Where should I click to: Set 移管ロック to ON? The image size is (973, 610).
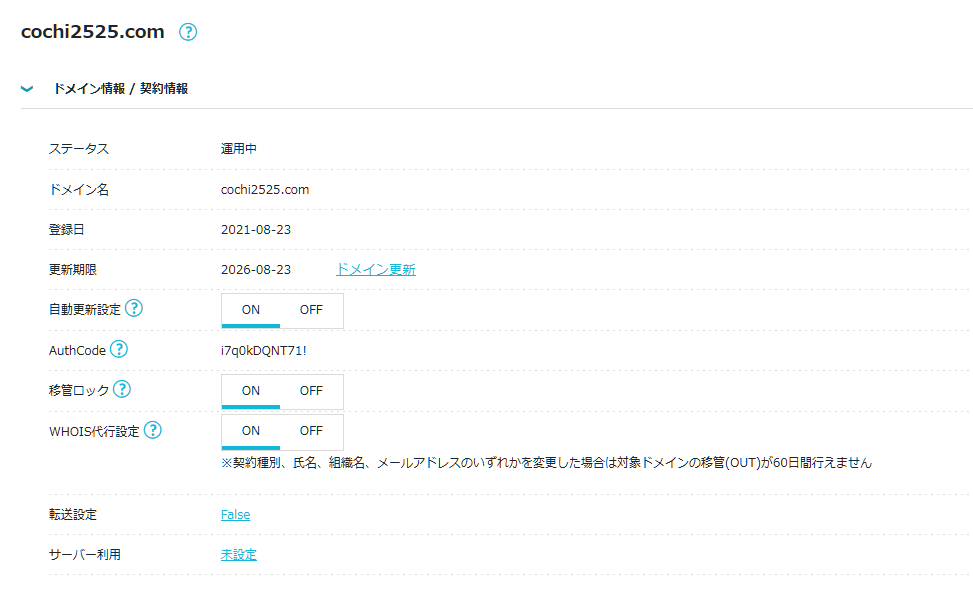coord(251,391)
